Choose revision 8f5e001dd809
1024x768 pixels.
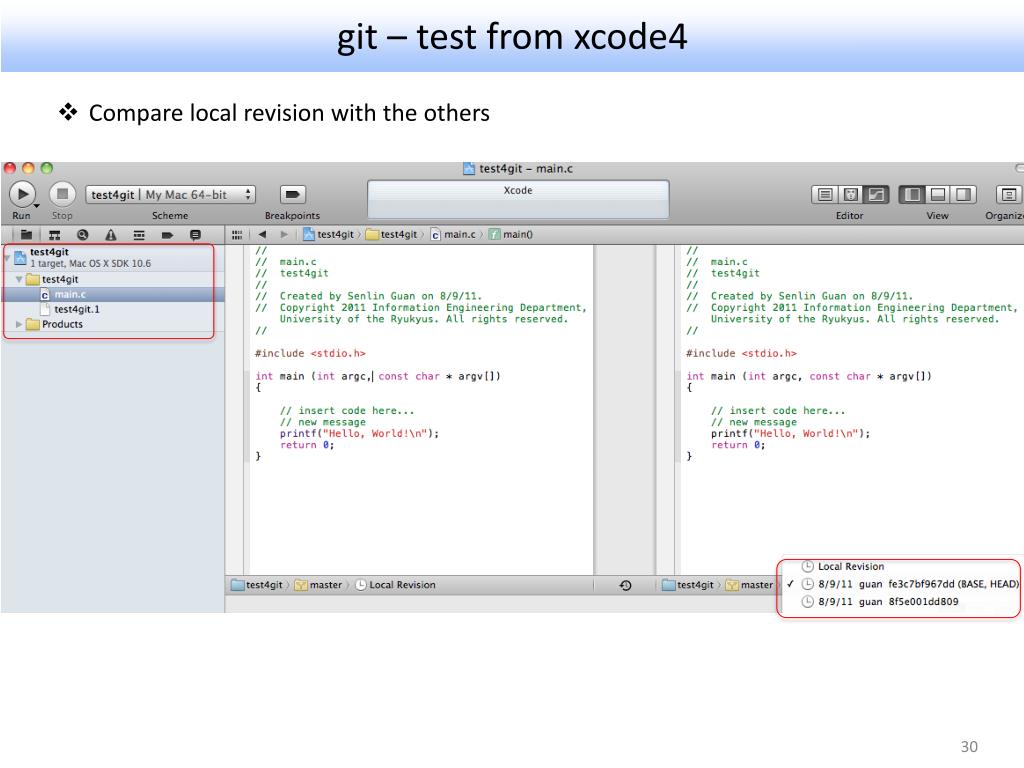click(x=901, y=601)
